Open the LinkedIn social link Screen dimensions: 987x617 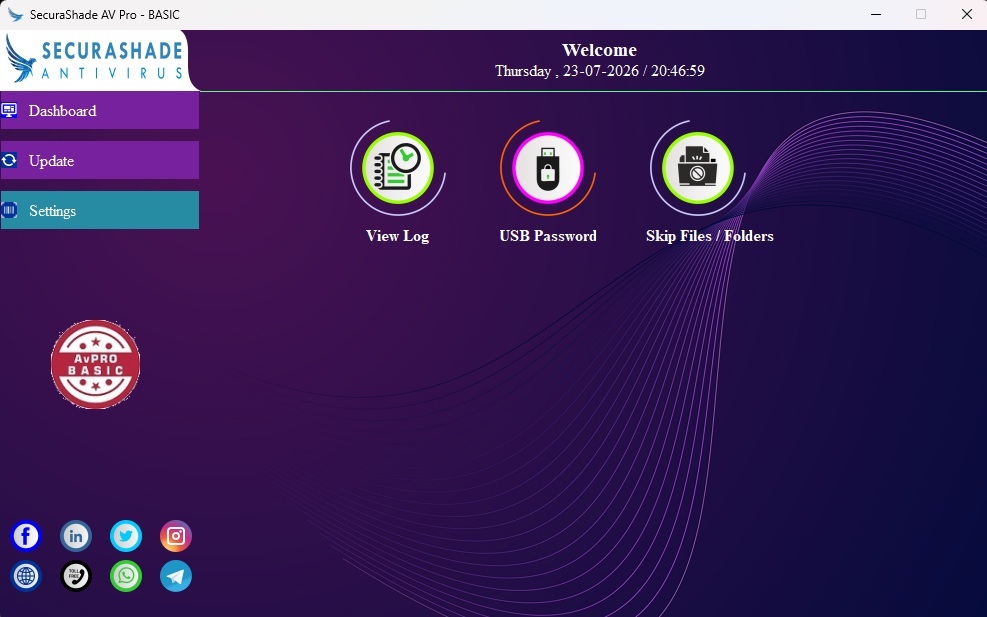pos(76,536)
